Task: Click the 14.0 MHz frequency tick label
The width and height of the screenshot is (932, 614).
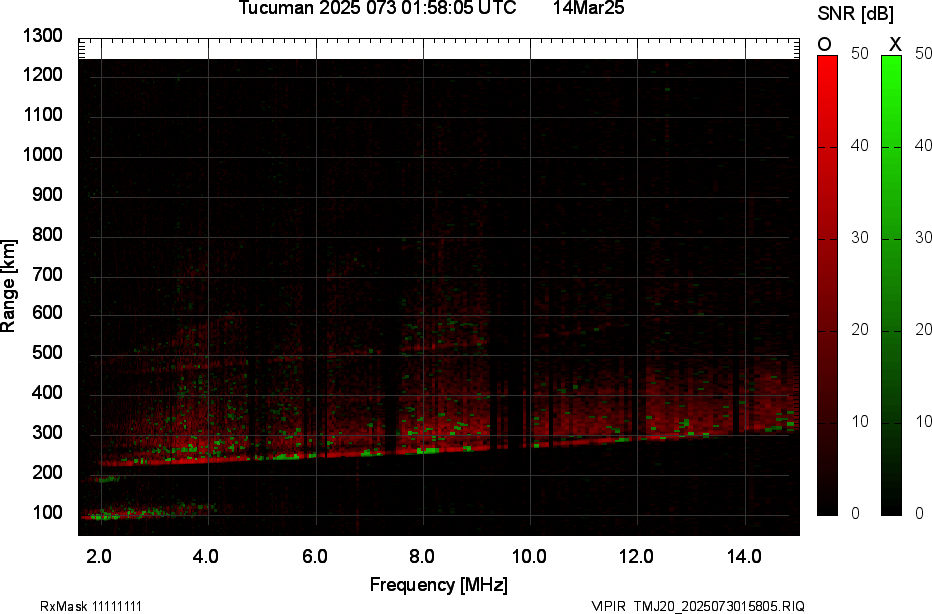Action: pyautogui.click(x=743, y=555)
